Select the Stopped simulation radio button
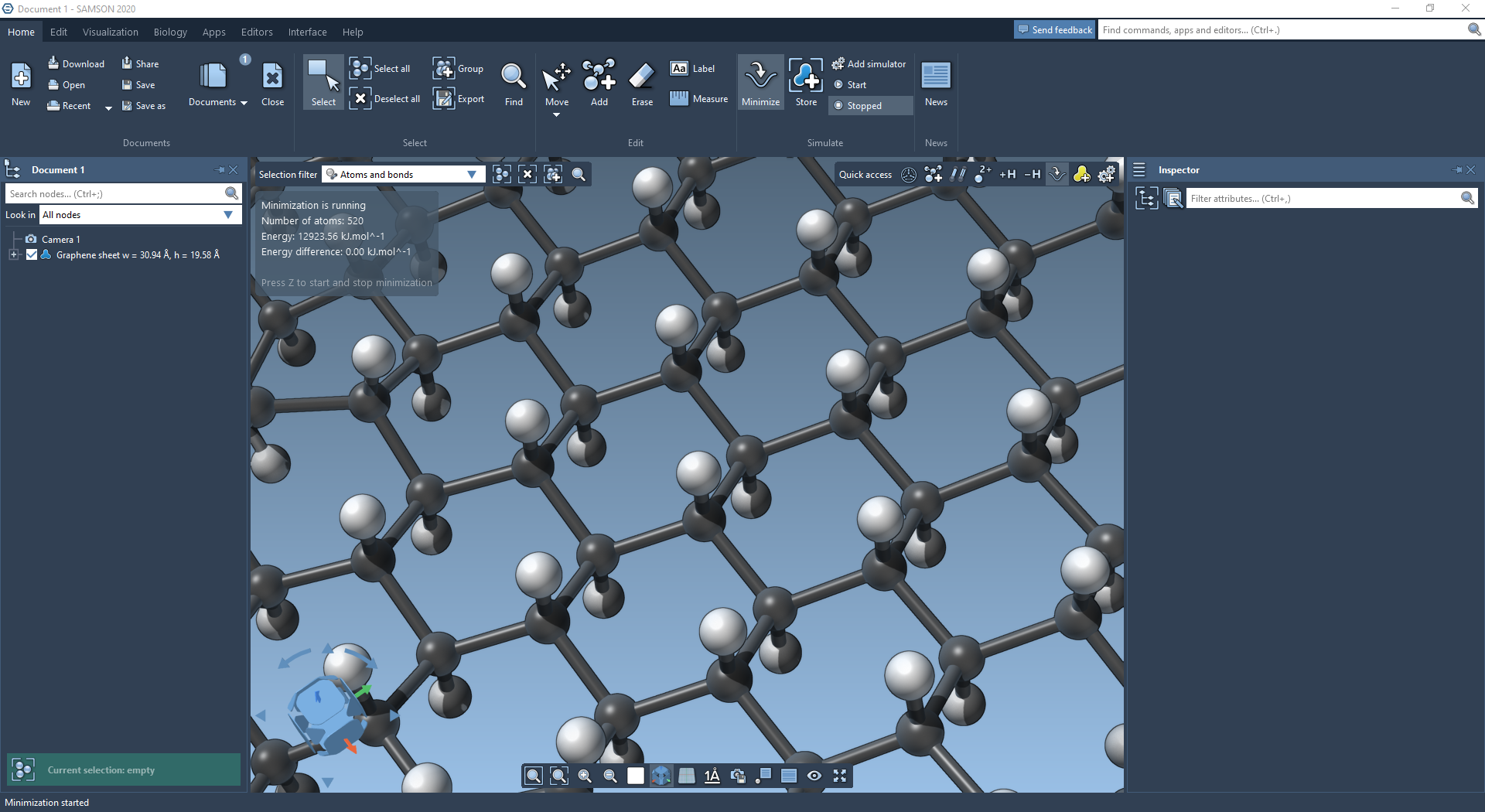Screen dimensions: 1485x812 tap(838, 106)
